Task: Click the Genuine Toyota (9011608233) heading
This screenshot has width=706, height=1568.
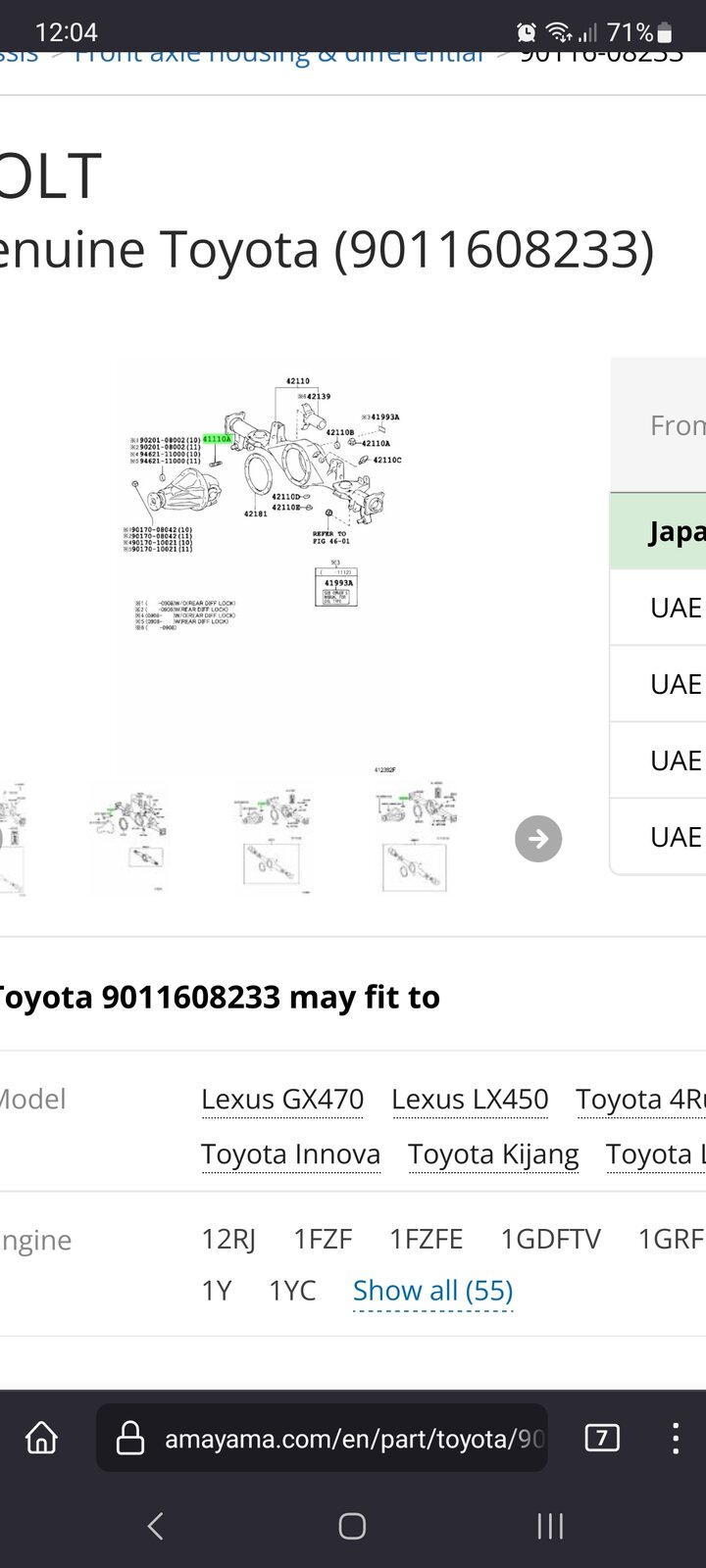Action: (x=328, y=250)
